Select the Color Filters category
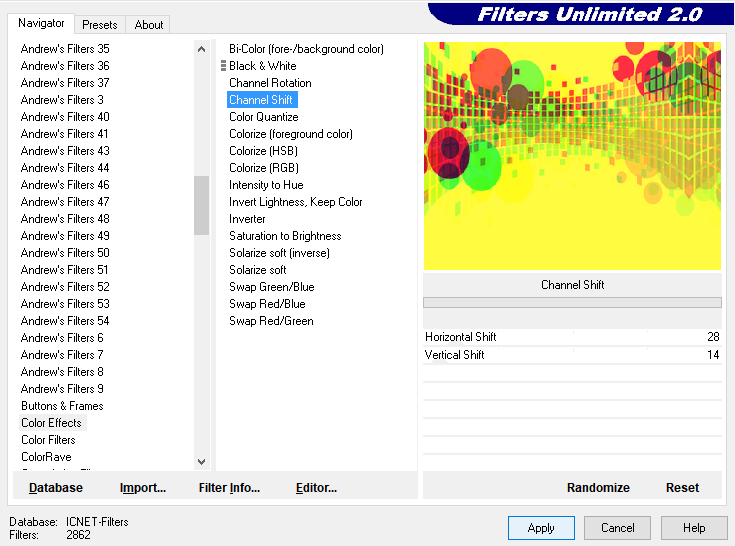The height and width of the screenshot is (546, 735). pyautogui.click(x=48, y=440)
